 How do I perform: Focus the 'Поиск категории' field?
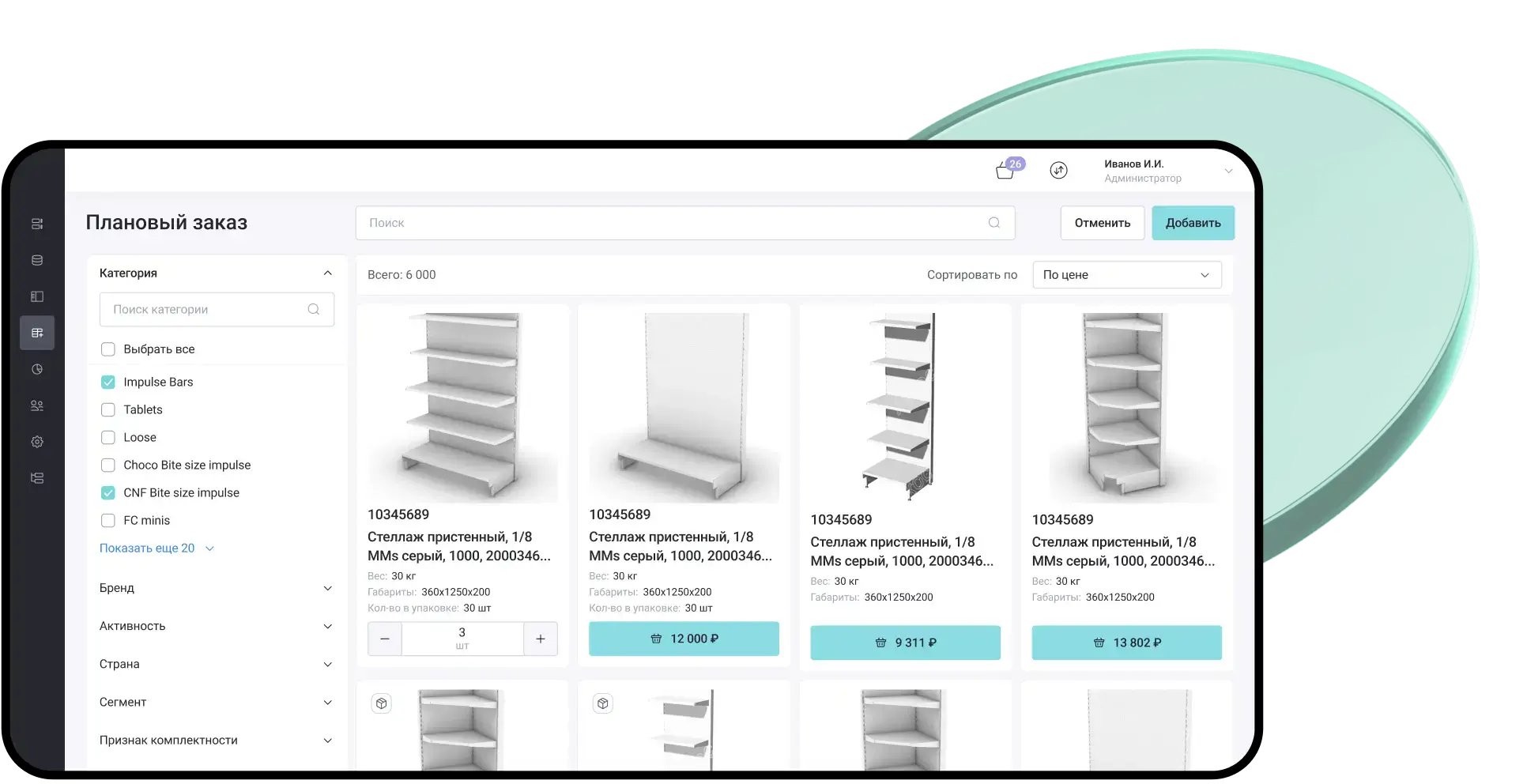(217, 309)
